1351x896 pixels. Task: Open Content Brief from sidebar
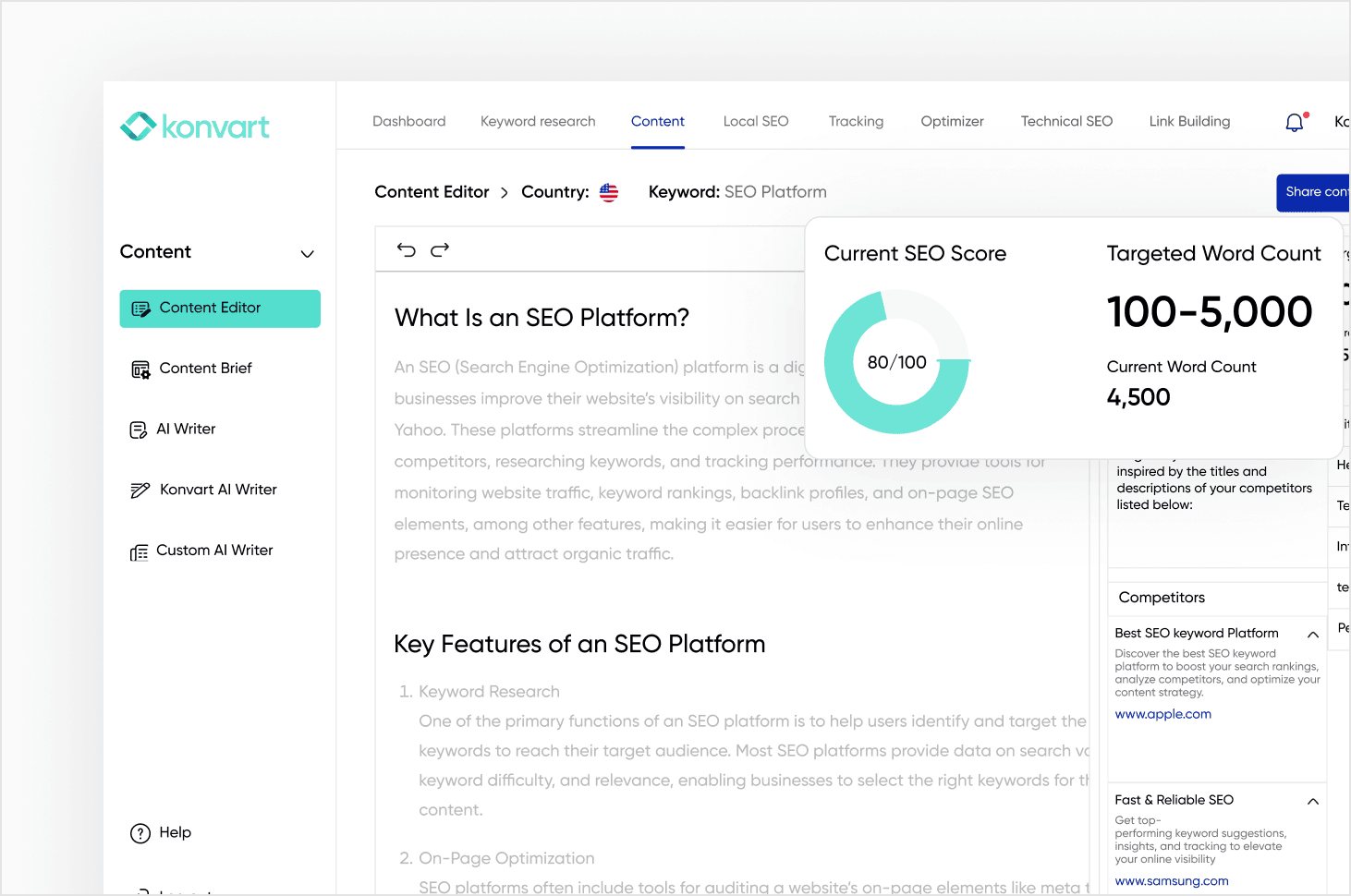205,369
